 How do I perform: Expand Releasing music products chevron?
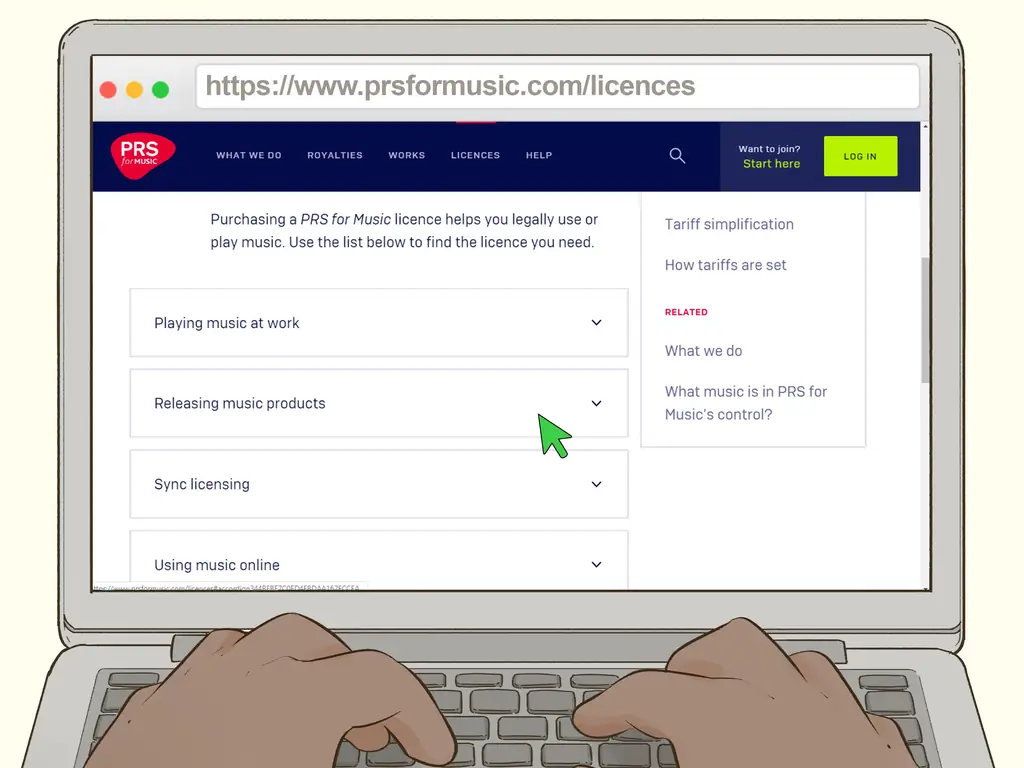[x=596, y=404]
